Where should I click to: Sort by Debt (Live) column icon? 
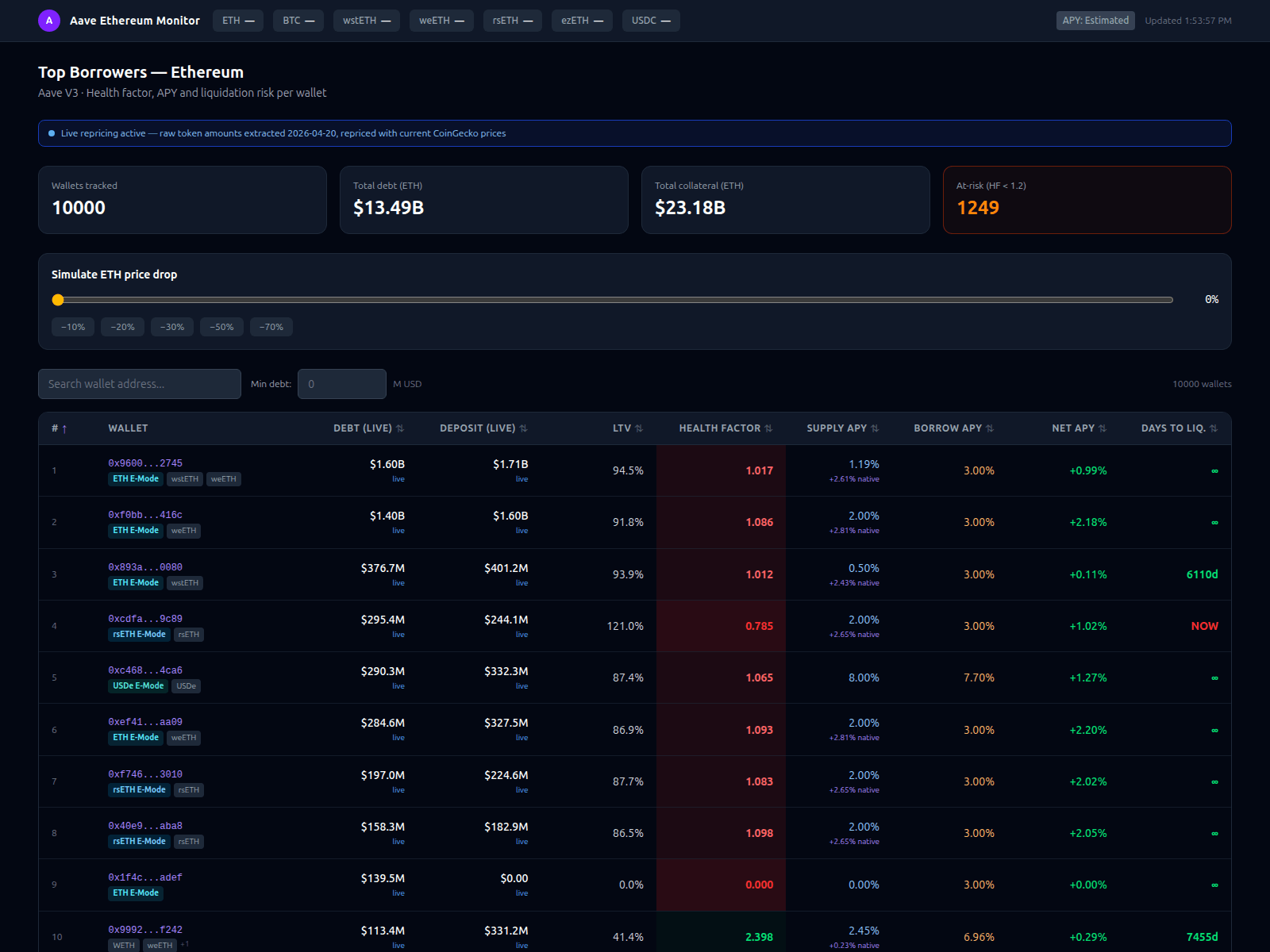pyautogui.click(x=400, y=428)
